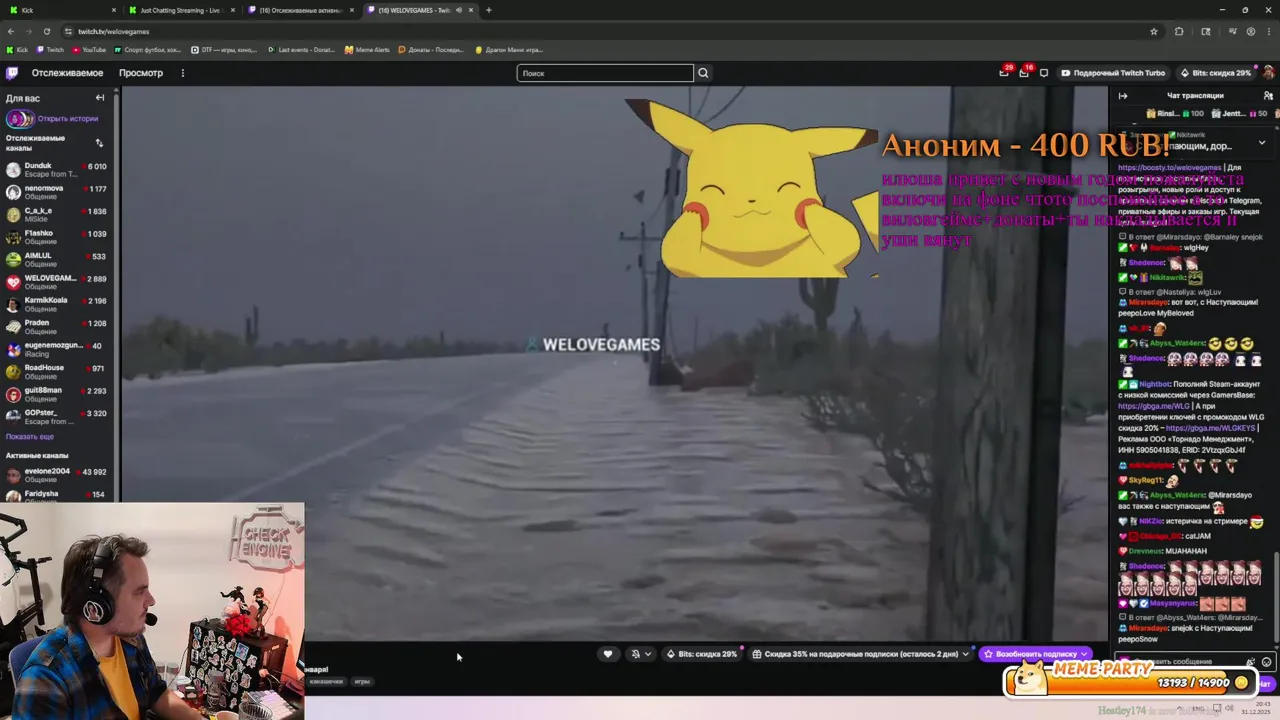Expand gift subscription discount chevron
The height and width of the screenshot is (720, 1280).
(965, 654)
